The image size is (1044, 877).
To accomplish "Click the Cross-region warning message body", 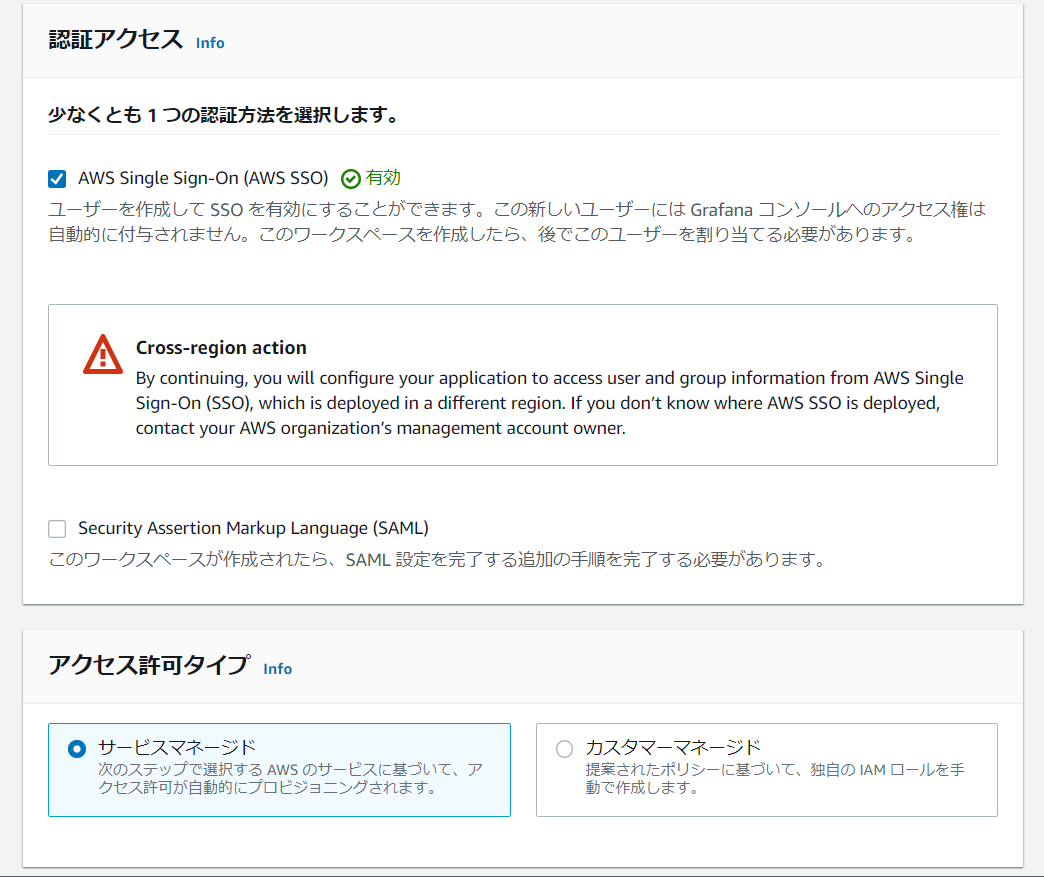I will [x=549, y=403].
